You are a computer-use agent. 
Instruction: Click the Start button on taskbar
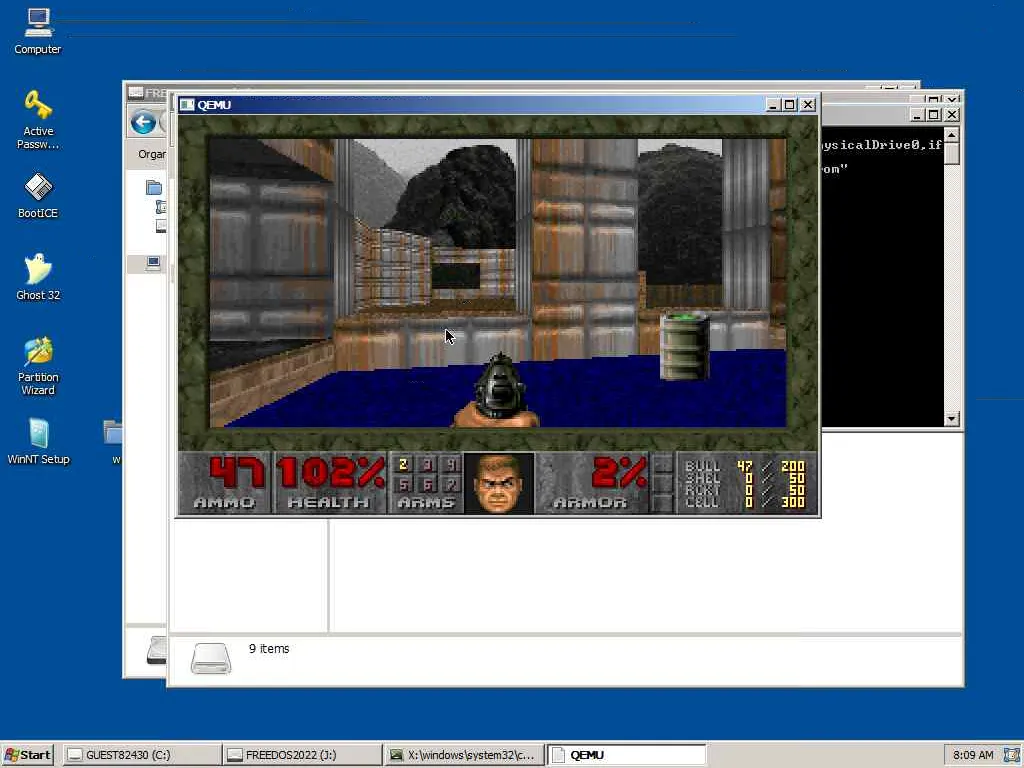(x=27, y=755)
